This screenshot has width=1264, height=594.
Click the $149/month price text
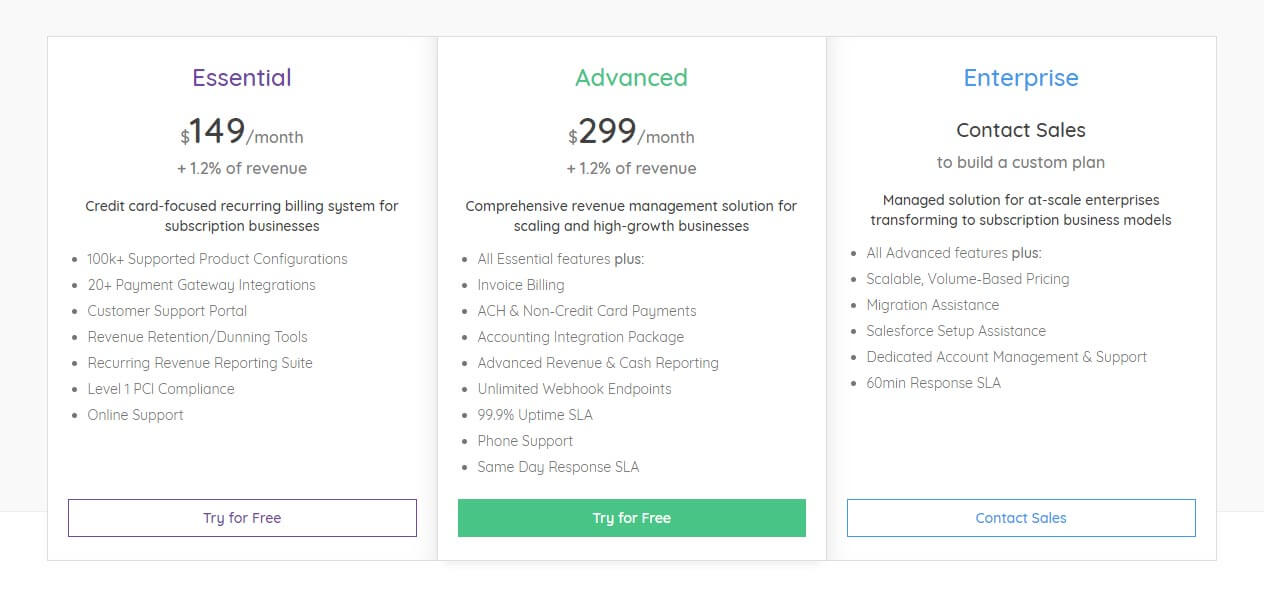coord(242,132)
